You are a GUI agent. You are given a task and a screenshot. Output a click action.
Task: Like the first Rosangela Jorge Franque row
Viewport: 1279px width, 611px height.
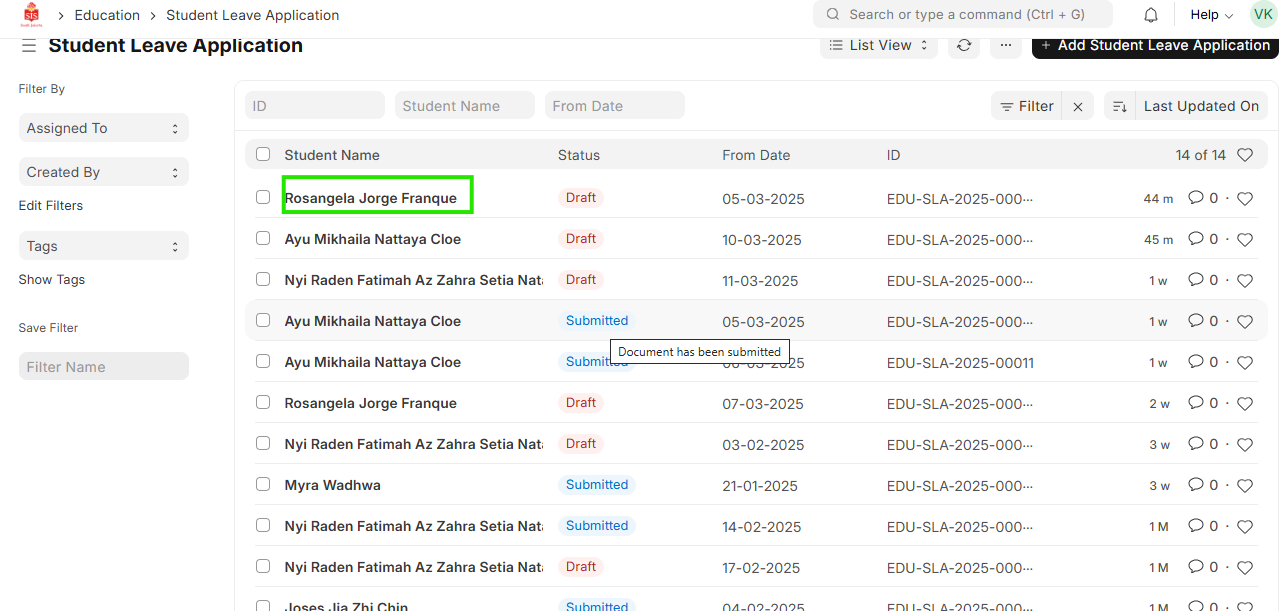pyautogui.click(x=1245, y=199)
